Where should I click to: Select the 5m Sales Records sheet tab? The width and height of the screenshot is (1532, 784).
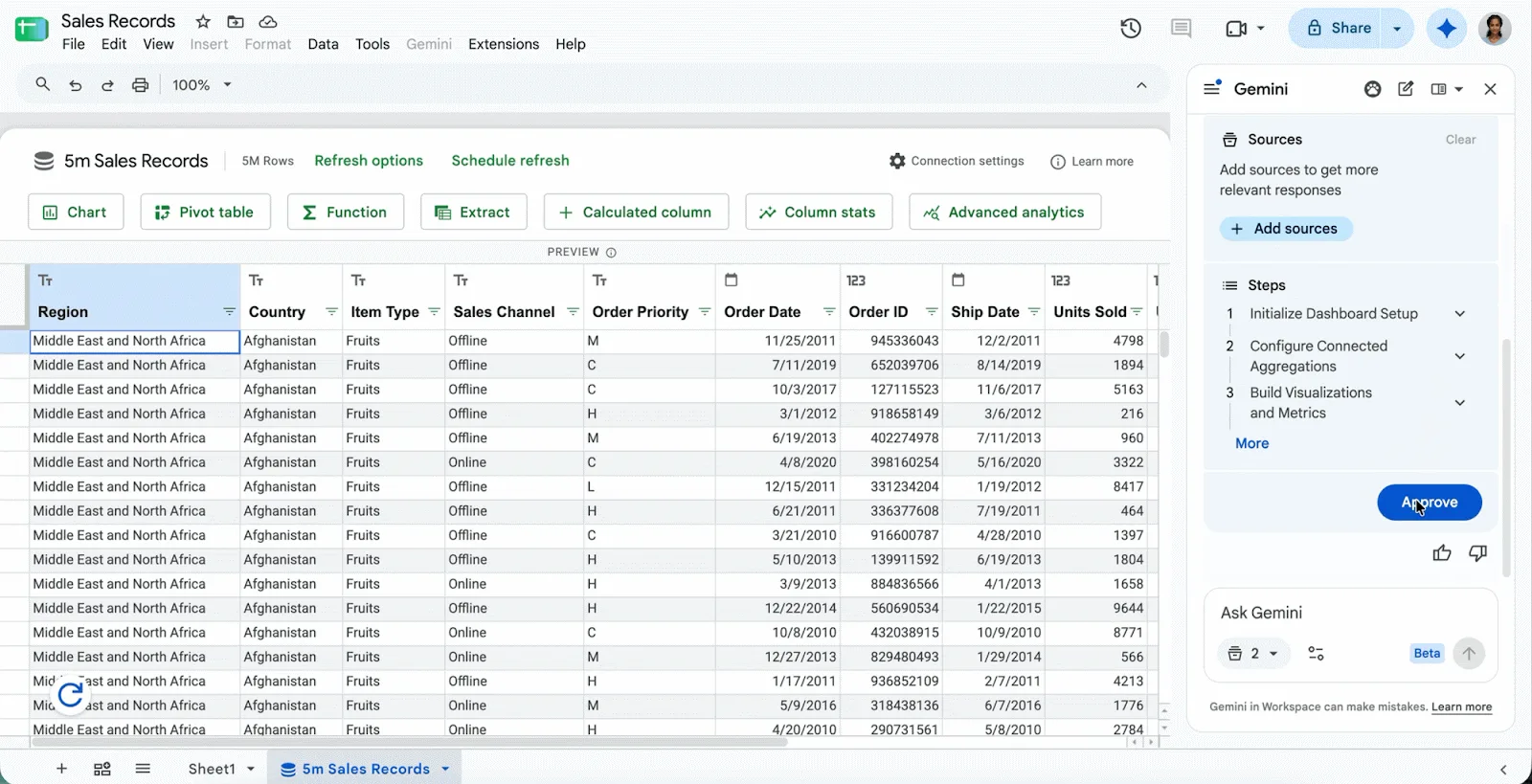pyautogui.click(x=366, y=769)
